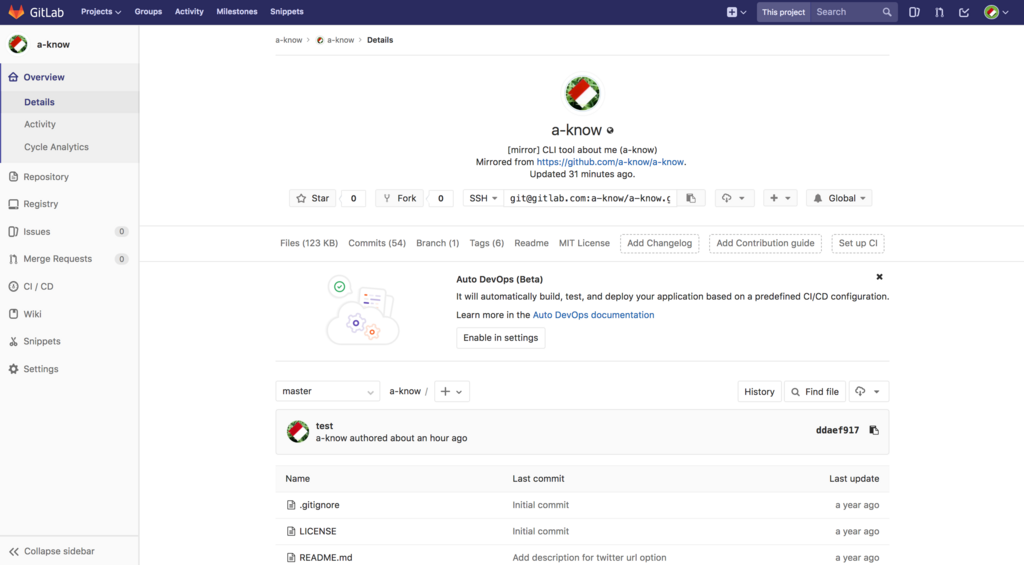Open the new item plus menu in navbar

coord(737,12)
